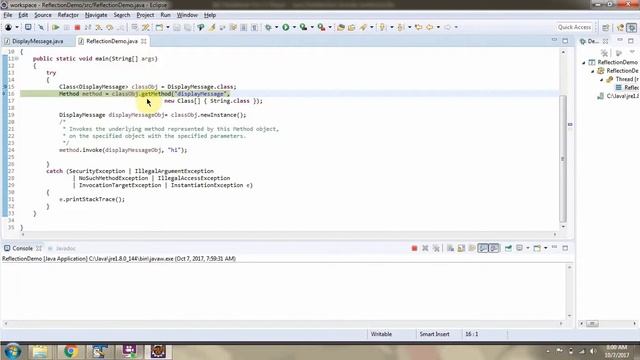Open the Project menu
The width and height of the screenshot is (640, 360).
pyautogui.click(x=145, y=15)
